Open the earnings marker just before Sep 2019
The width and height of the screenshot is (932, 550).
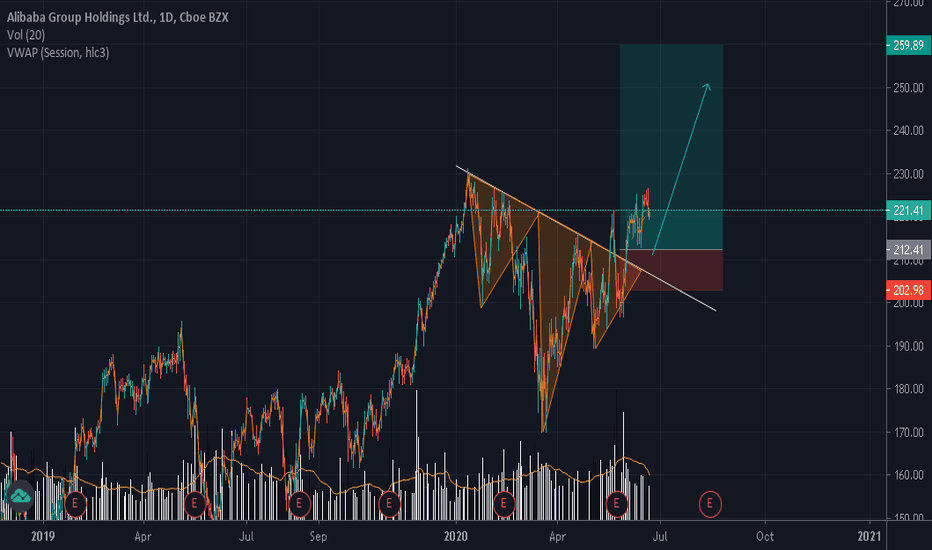(299, 504)
